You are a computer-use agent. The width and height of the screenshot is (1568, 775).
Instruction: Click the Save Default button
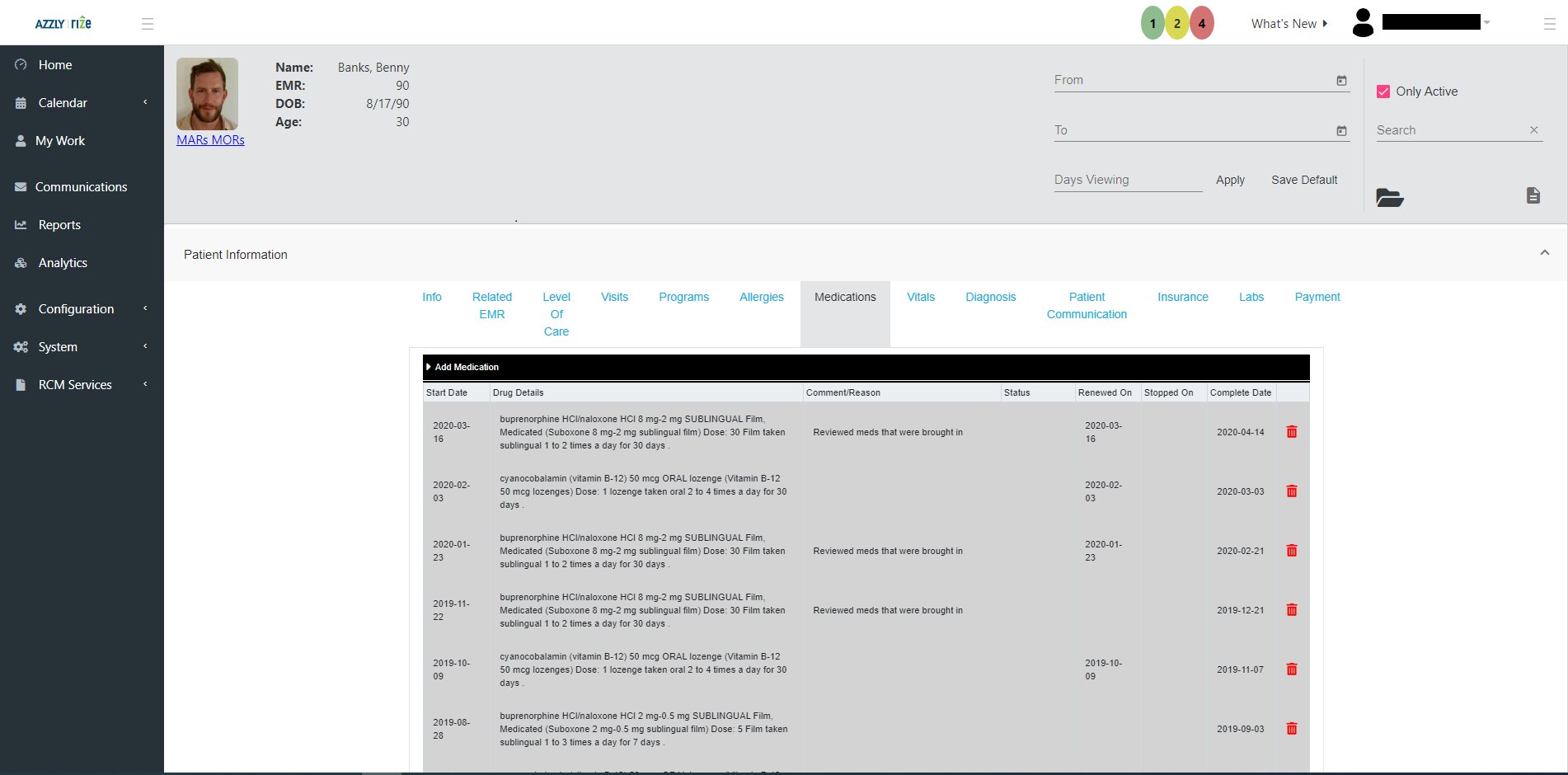pyautogui.click(x=1303, y=180)
